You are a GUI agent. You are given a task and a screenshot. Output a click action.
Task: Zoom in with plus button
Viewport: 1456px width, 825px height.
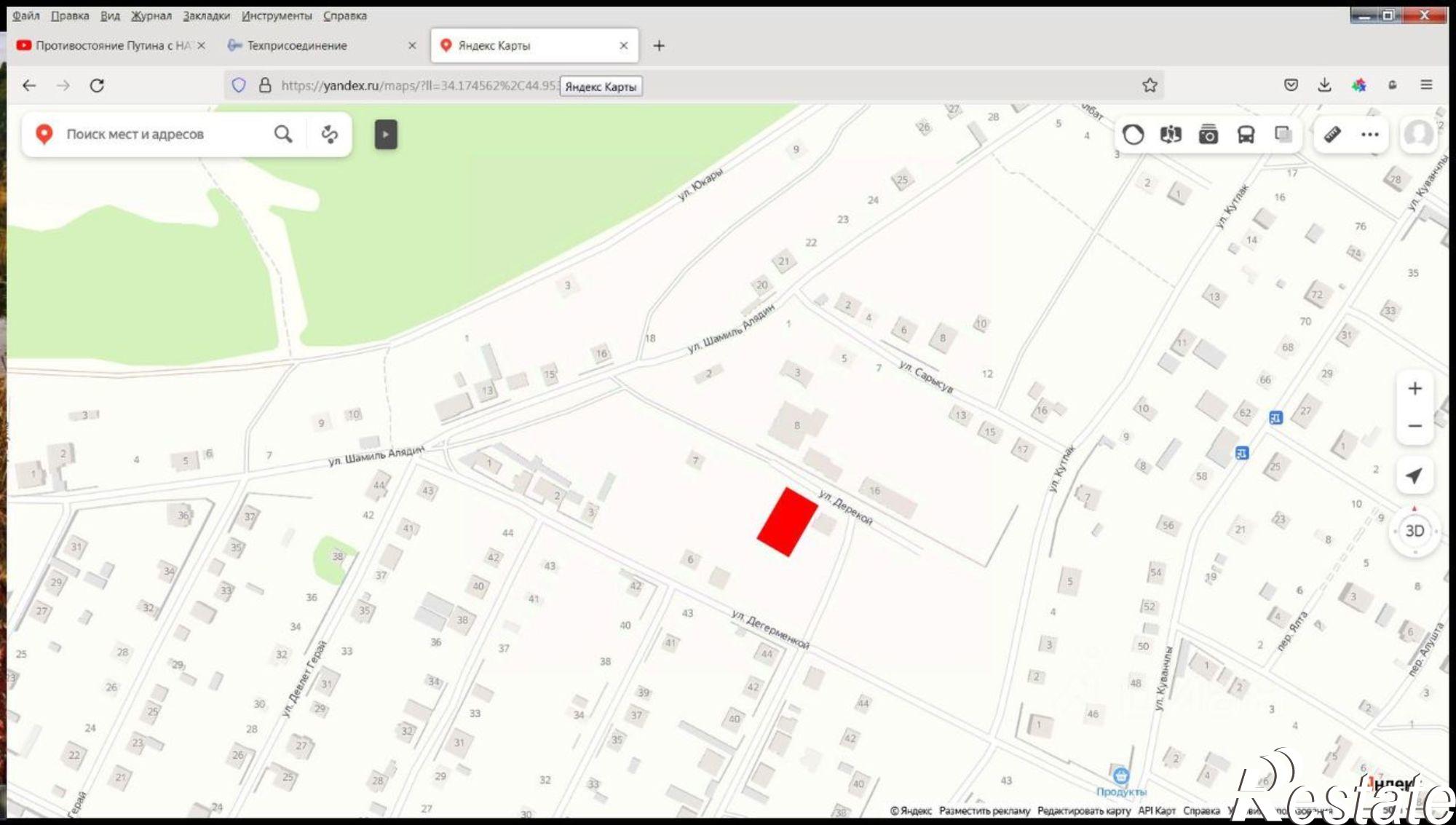point(1415,388)
